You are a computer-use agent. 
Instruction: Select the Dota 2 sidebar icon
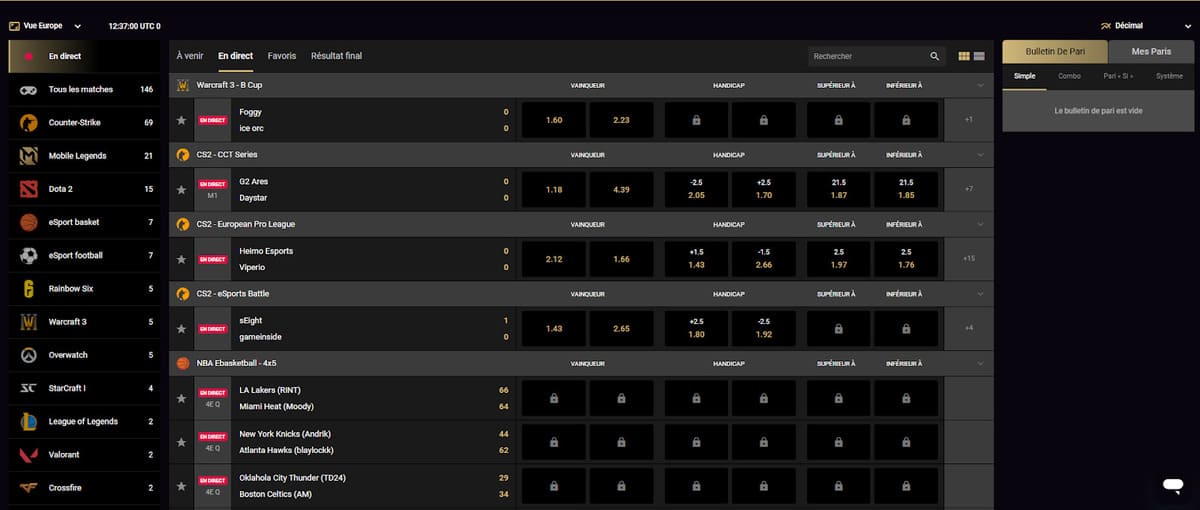click(29, 189)
